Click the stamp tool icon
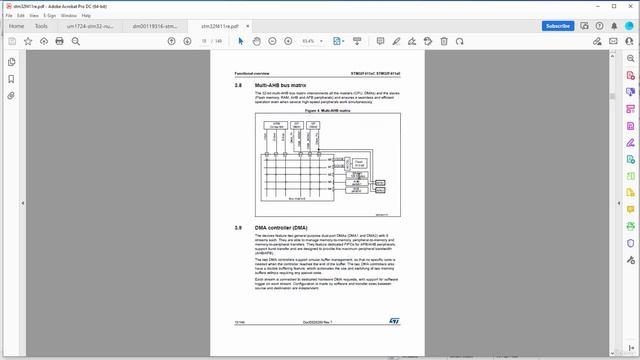 (x=428, y=41)
